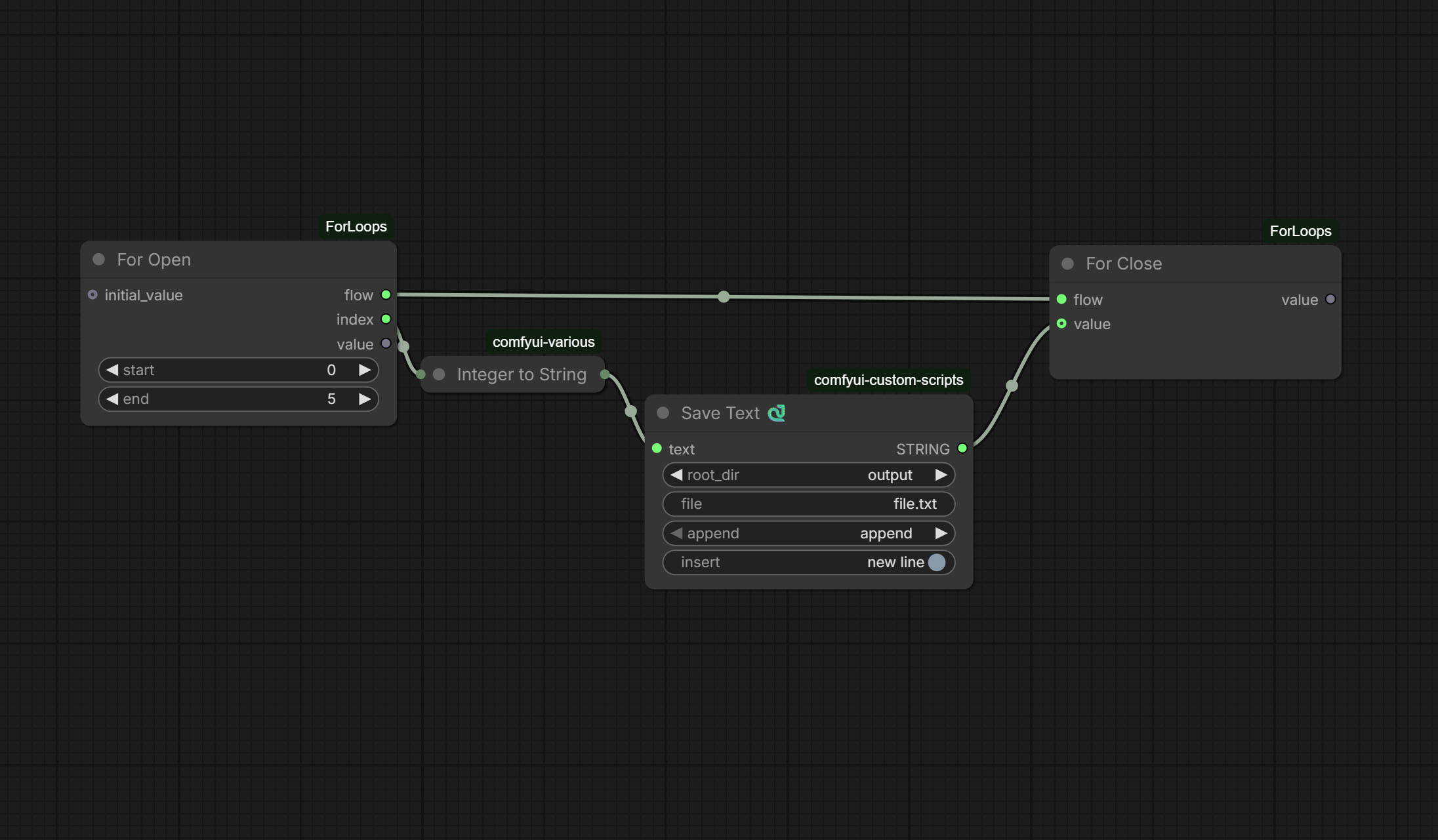
Task: Click the ForLoops badge above For Open
Action: click(356, 227)
